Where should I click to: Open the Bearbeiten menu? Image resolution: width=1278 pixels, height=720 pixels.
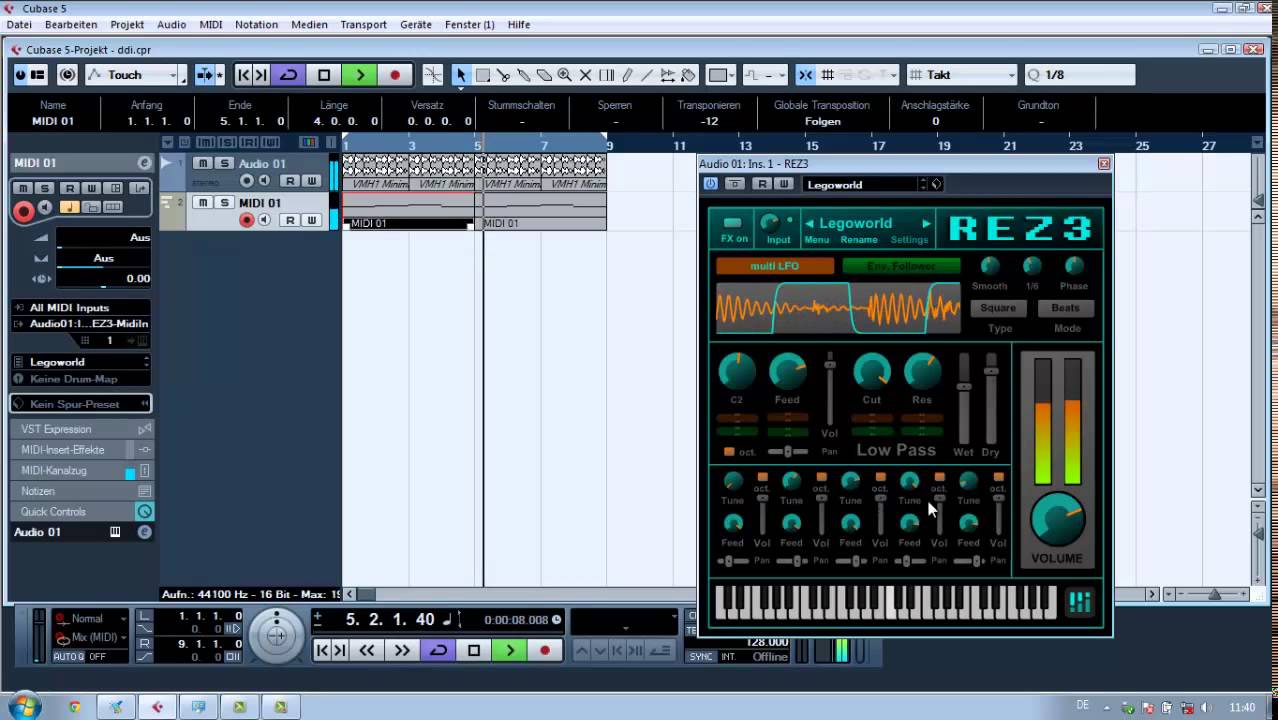(x=71, y=24)
